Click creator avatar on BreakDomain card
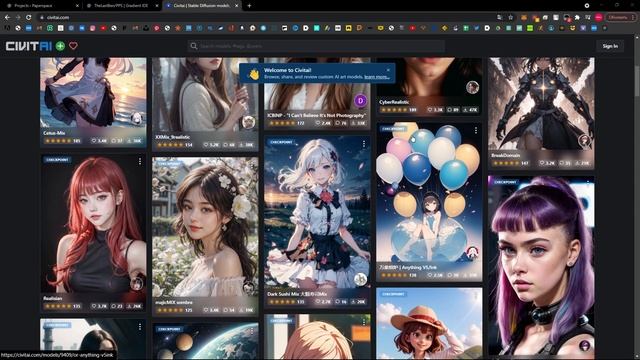The image size is (640, 360). point(584,141)
